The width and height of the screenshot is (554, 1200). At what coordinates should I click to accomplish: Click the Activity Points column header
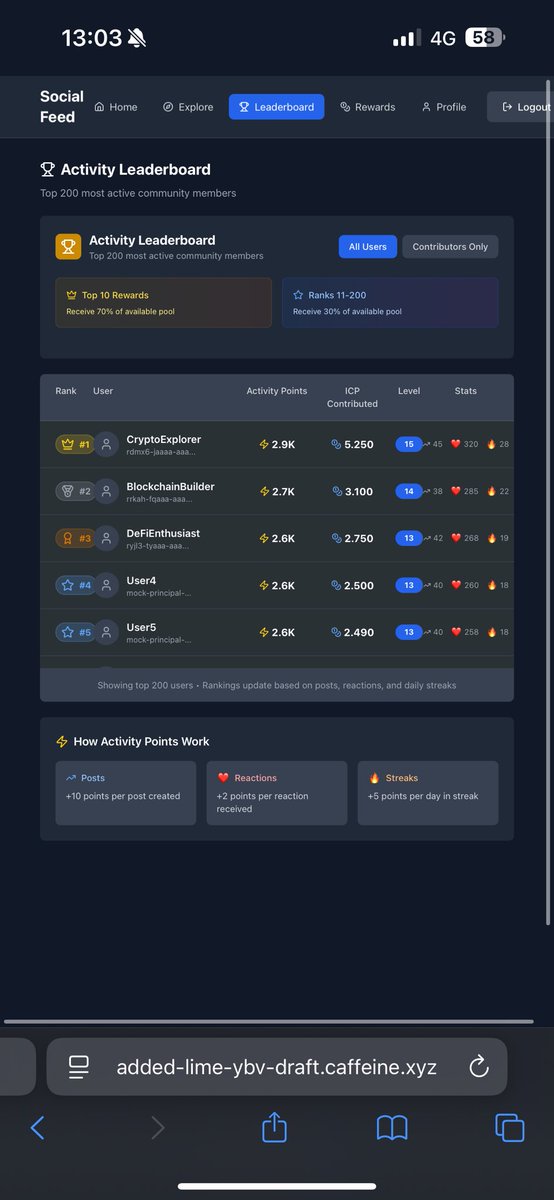[277, 391]
